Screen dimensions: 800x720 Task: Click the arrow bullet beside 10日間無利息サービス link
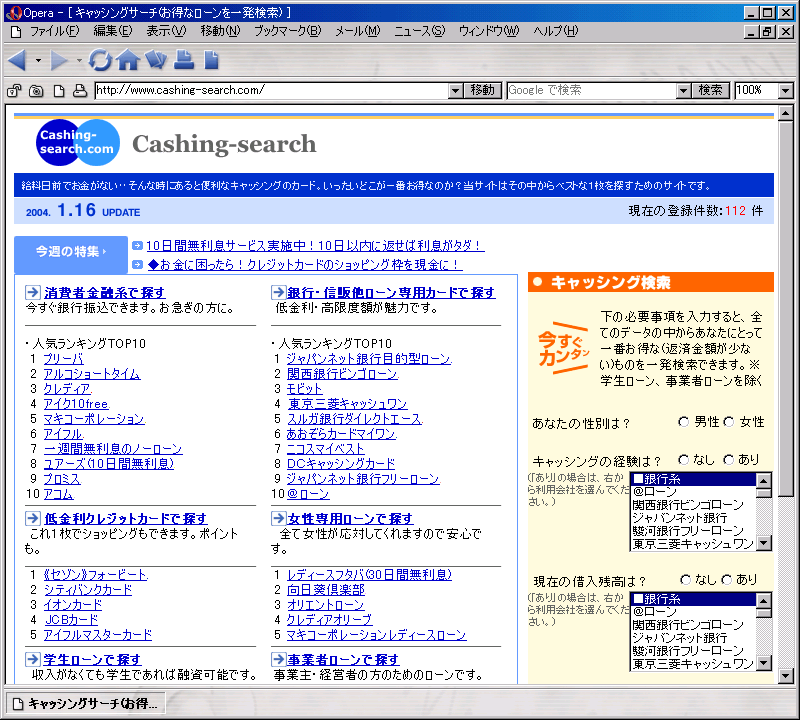137,245
